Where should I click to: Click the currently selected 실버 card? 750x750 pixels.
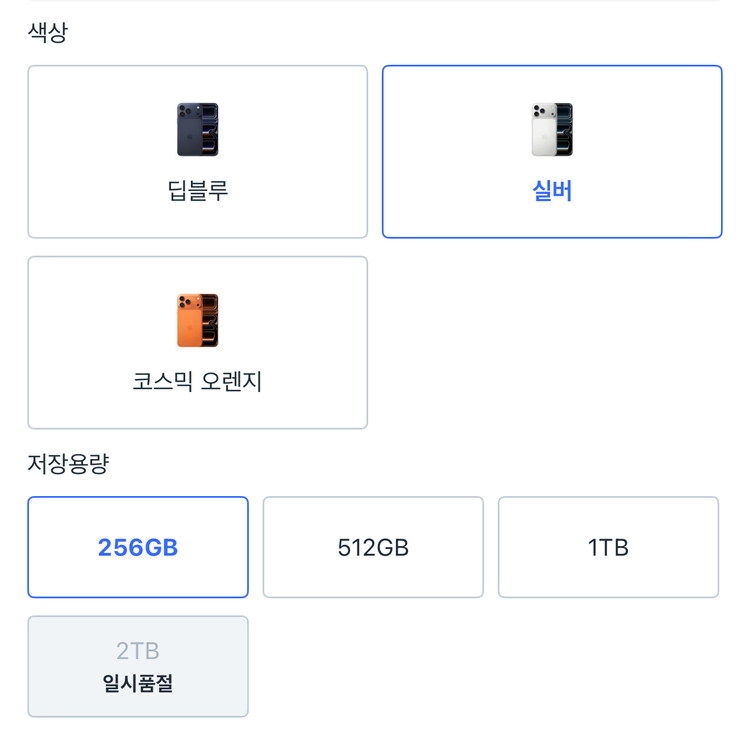(x=552, y=152)
